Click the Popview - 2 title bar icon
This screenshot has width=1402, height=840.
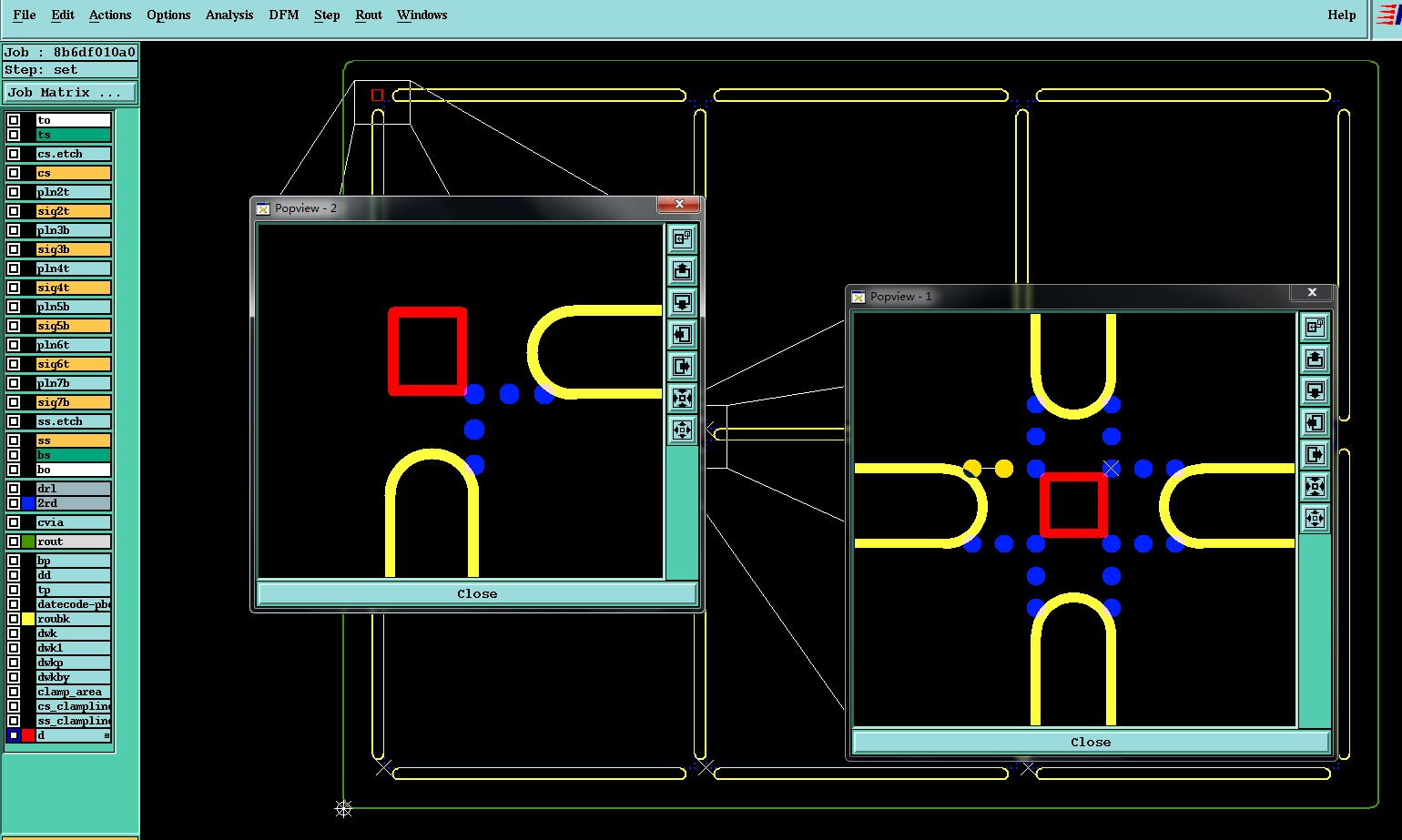(263, 208)
